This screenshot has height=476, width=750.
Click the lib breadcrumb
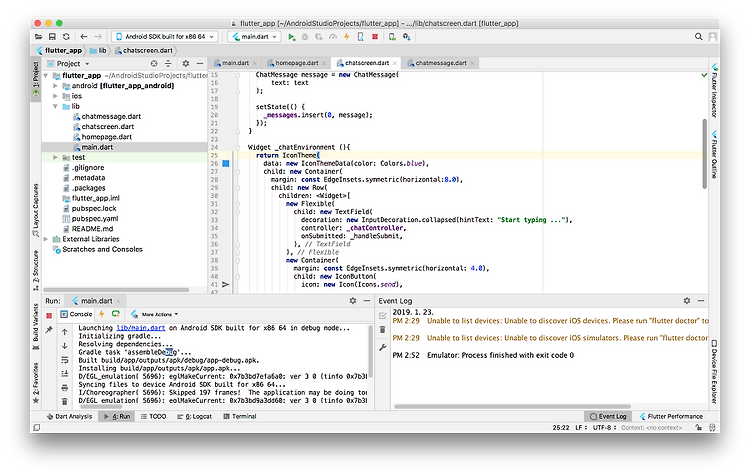99,50
